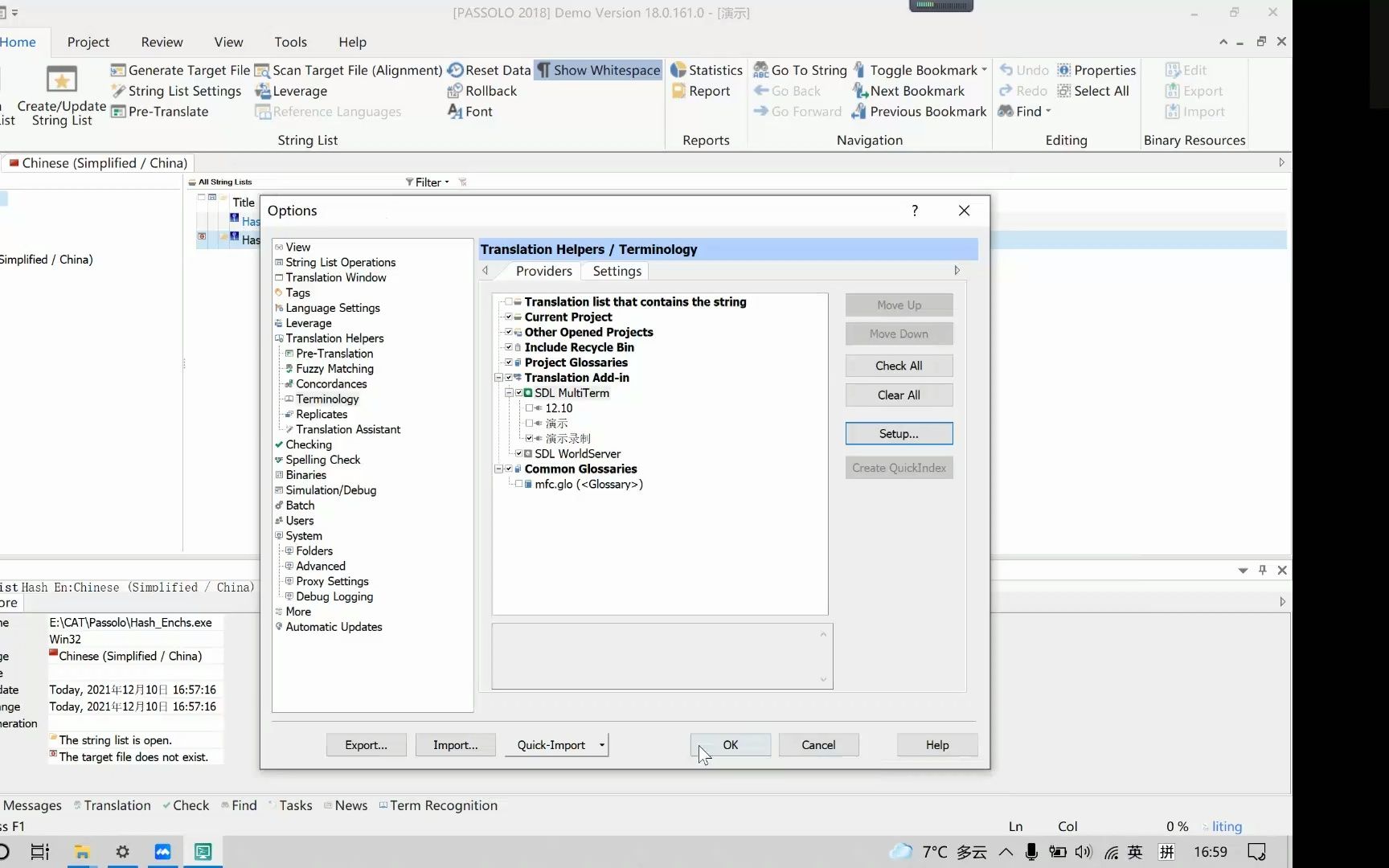Screen dimensions: 1389x868
Task: Toggle Show Whitespace in ribbon
Action: click(599, 70)
